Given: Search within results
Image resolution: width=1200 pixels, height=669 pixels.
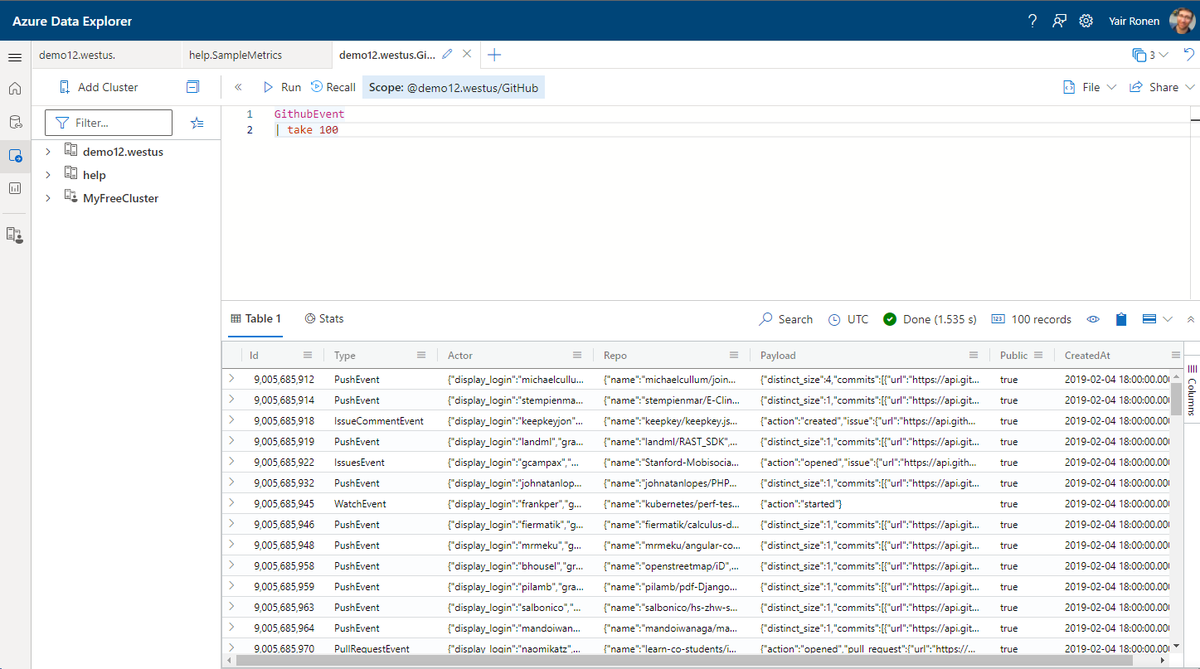Looking at the screenshot, I should pos(786,319).
